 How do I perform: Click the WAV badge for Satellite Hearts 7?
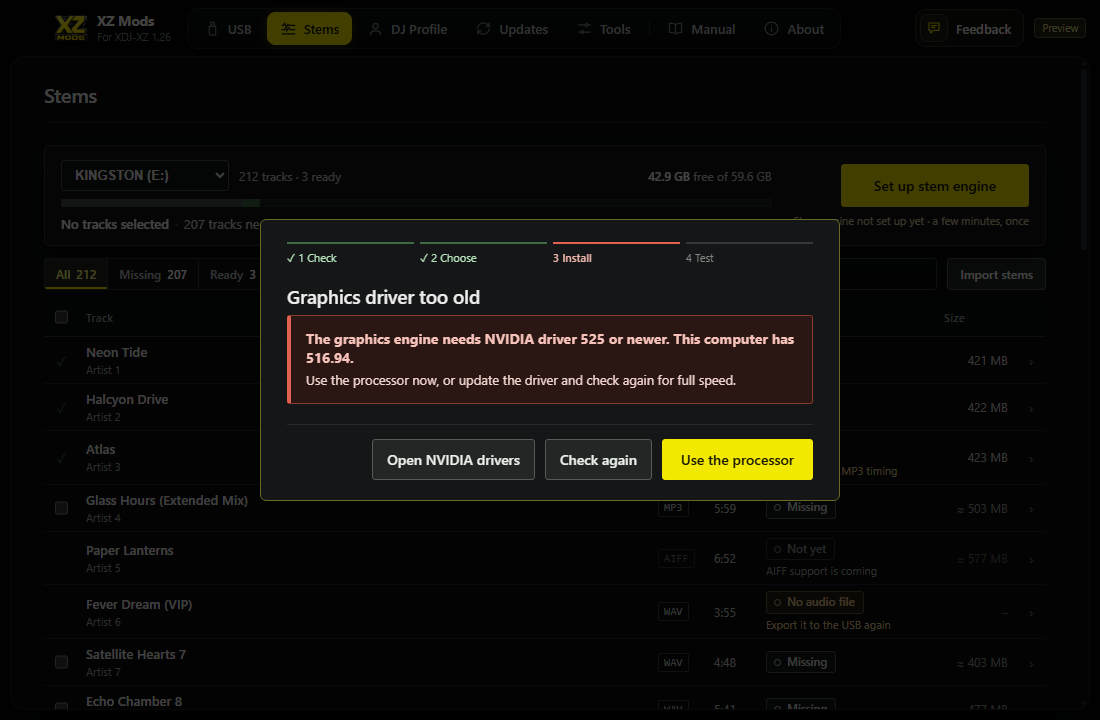pos(673,662)
